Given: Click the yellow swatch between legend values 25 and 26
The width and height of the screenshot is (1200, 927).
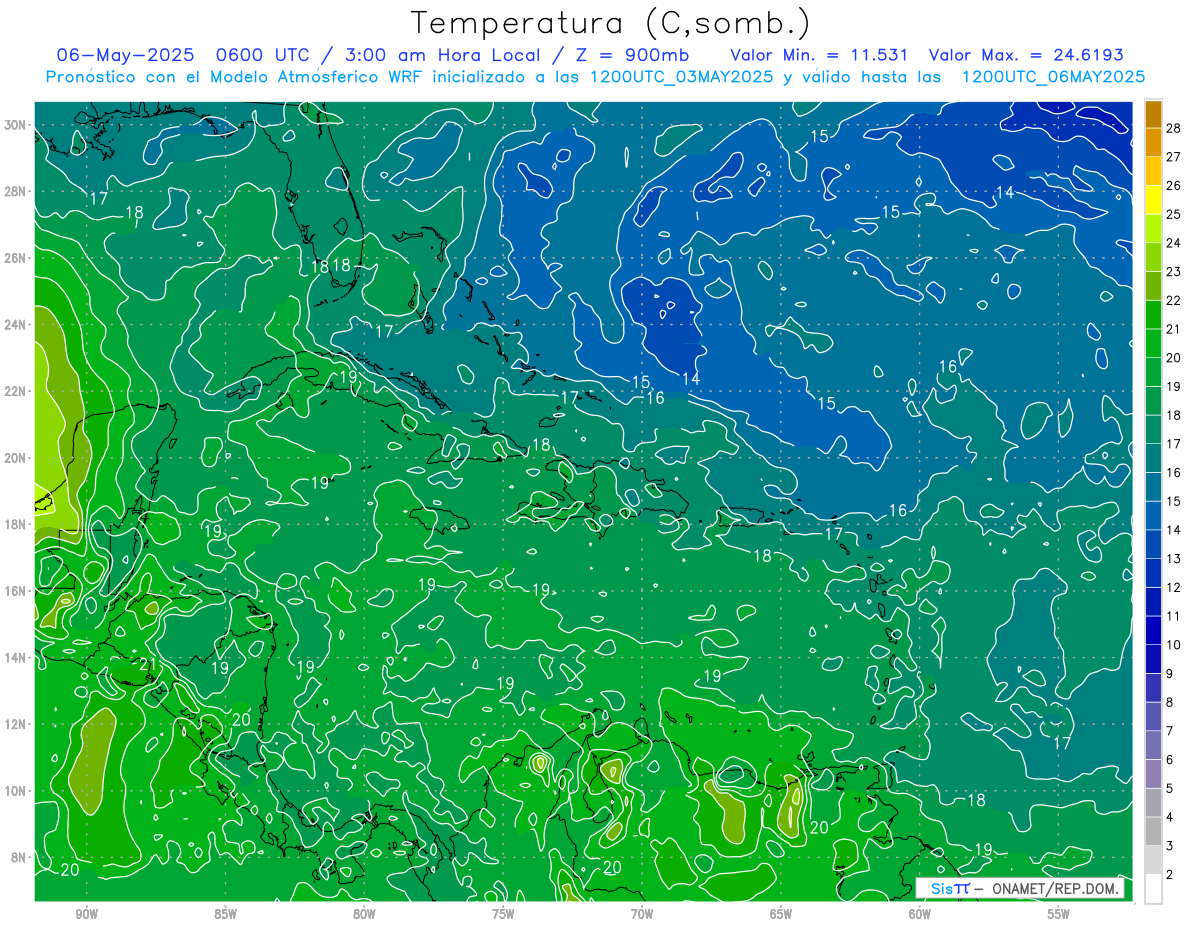Looking at the screenshot, I should tap(1153, 200).
